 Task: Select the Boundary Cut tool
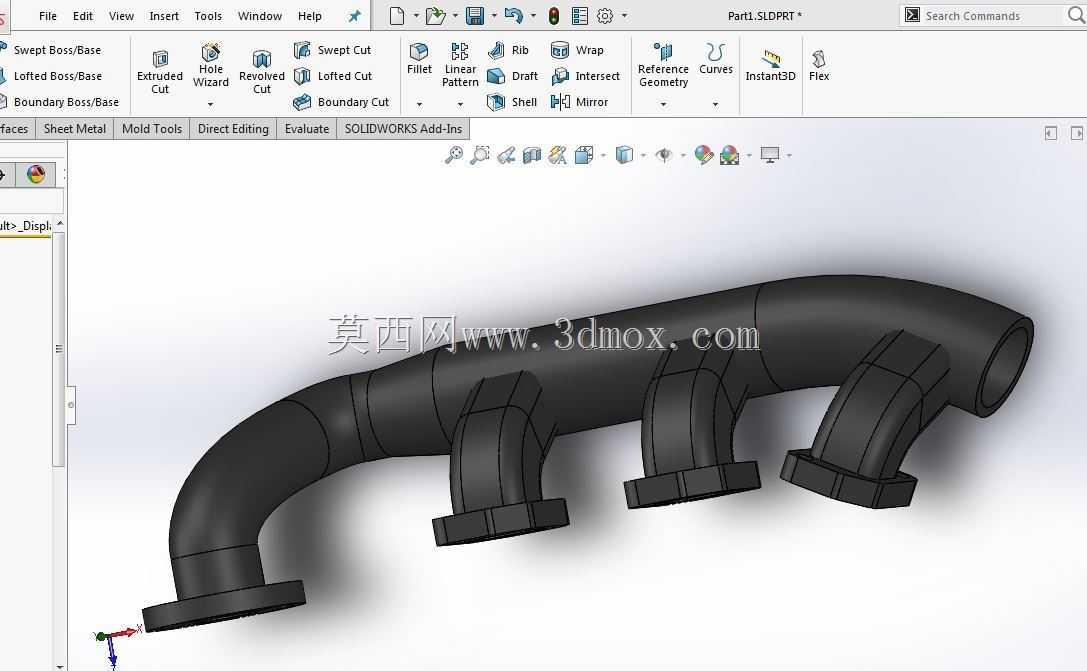(341, 102)
